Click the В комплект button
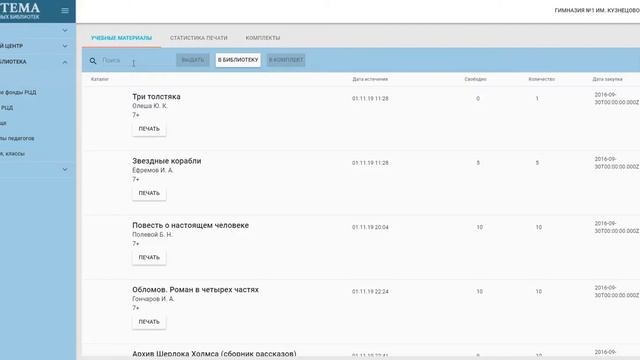Image resolution: width=640 pixels, height=360 pixels. [x=286, y=60]
